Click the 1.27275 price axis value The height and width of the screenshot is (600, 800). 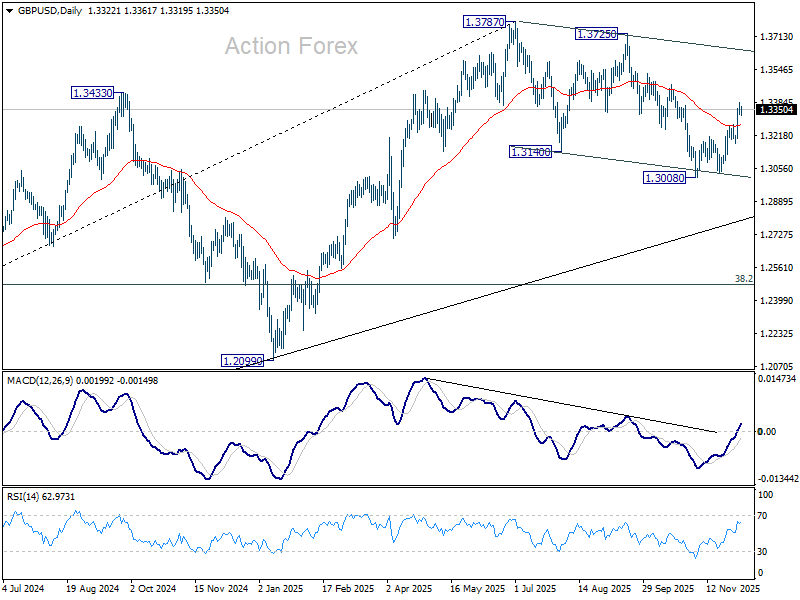coord(777,235)
